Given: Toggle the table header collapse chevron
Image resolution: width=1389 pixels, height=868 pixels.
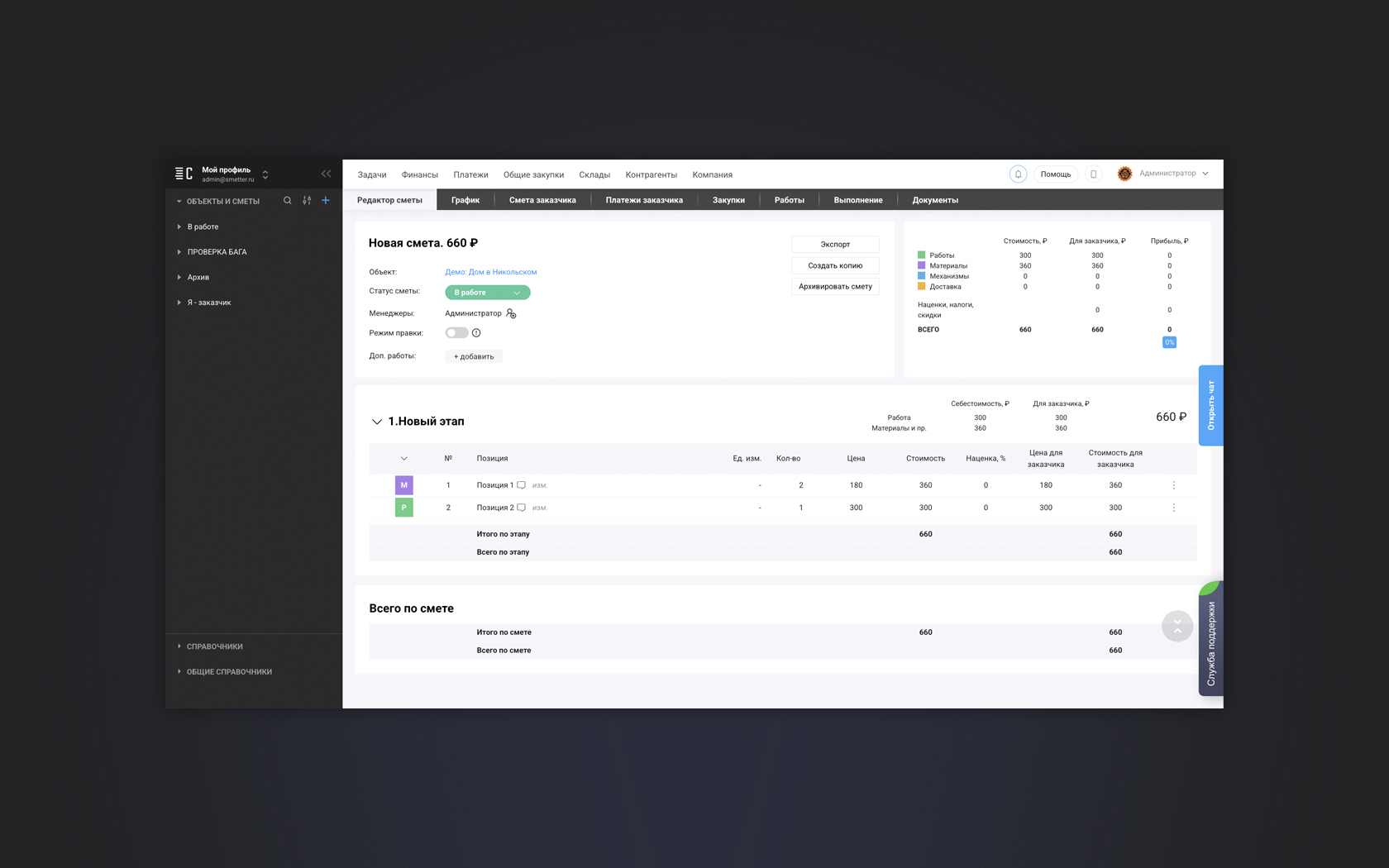Looking at the screenshot, I should click(x=404, y=459).
